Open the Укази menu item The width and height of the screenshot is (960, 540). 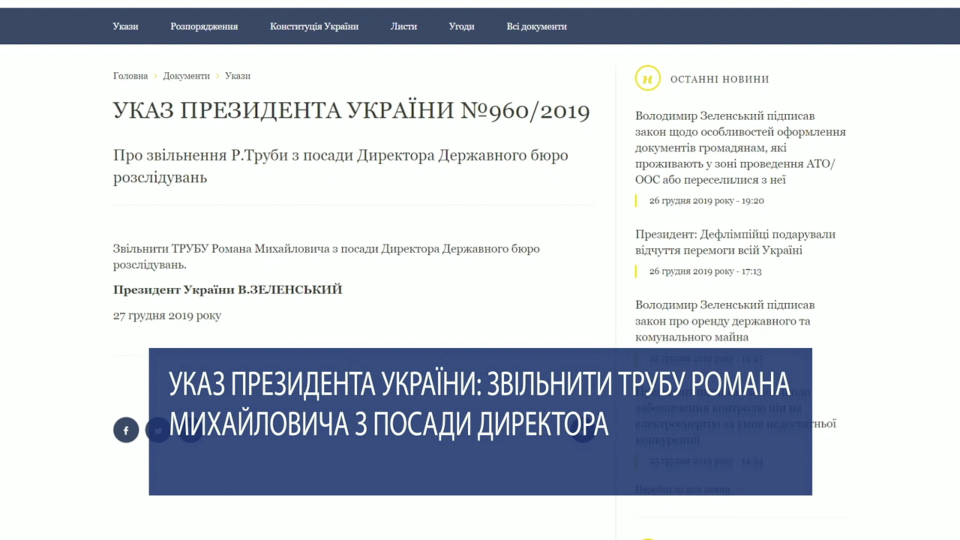pyautogui.click(x=125, y=26)
